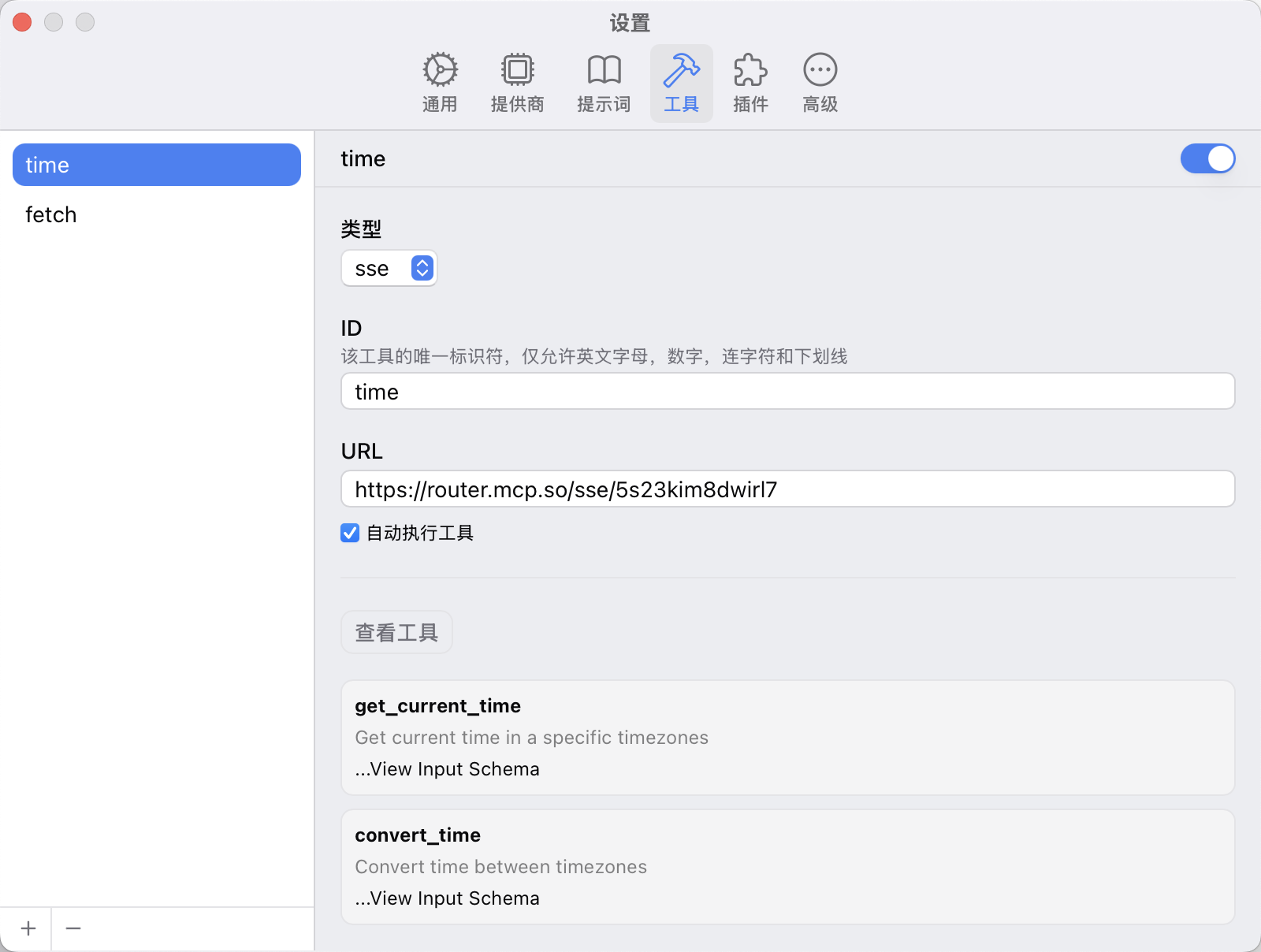Screen dimensions: 1261x952
Task: Click the ID text field containing time
Action: tap(787, 392)
